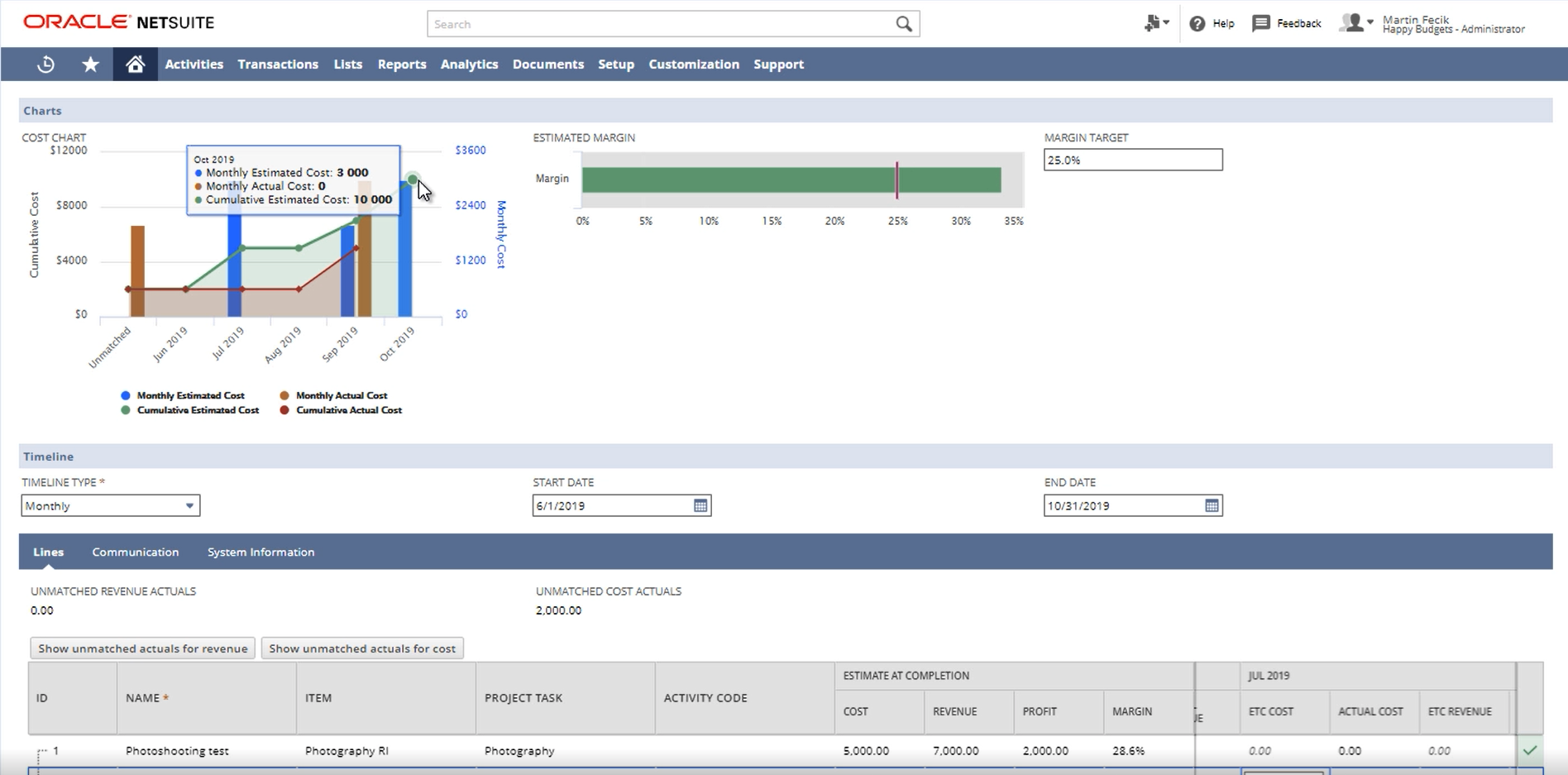Click the search magnifier icon
Image resolution: width=1568 pixels, height=775 pixels.
(x=904, y=24)
